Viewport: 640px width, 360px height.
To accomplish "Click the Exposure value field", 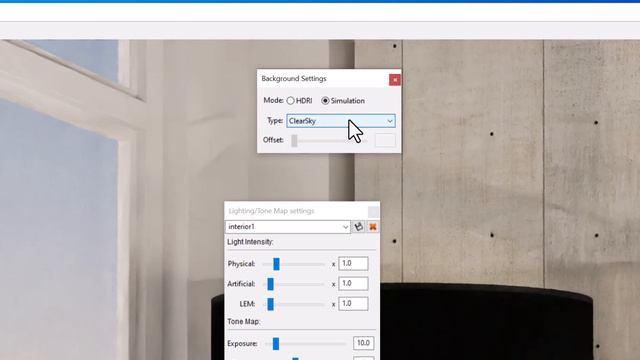I will click(363, 343).
